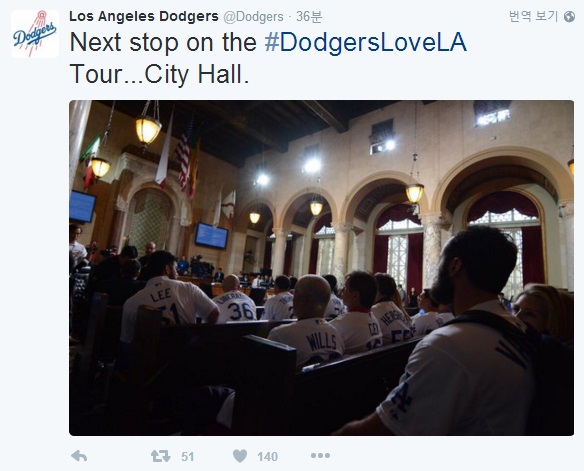Click the globe icon beside translation
584x471 pixels.
(569, 17)
